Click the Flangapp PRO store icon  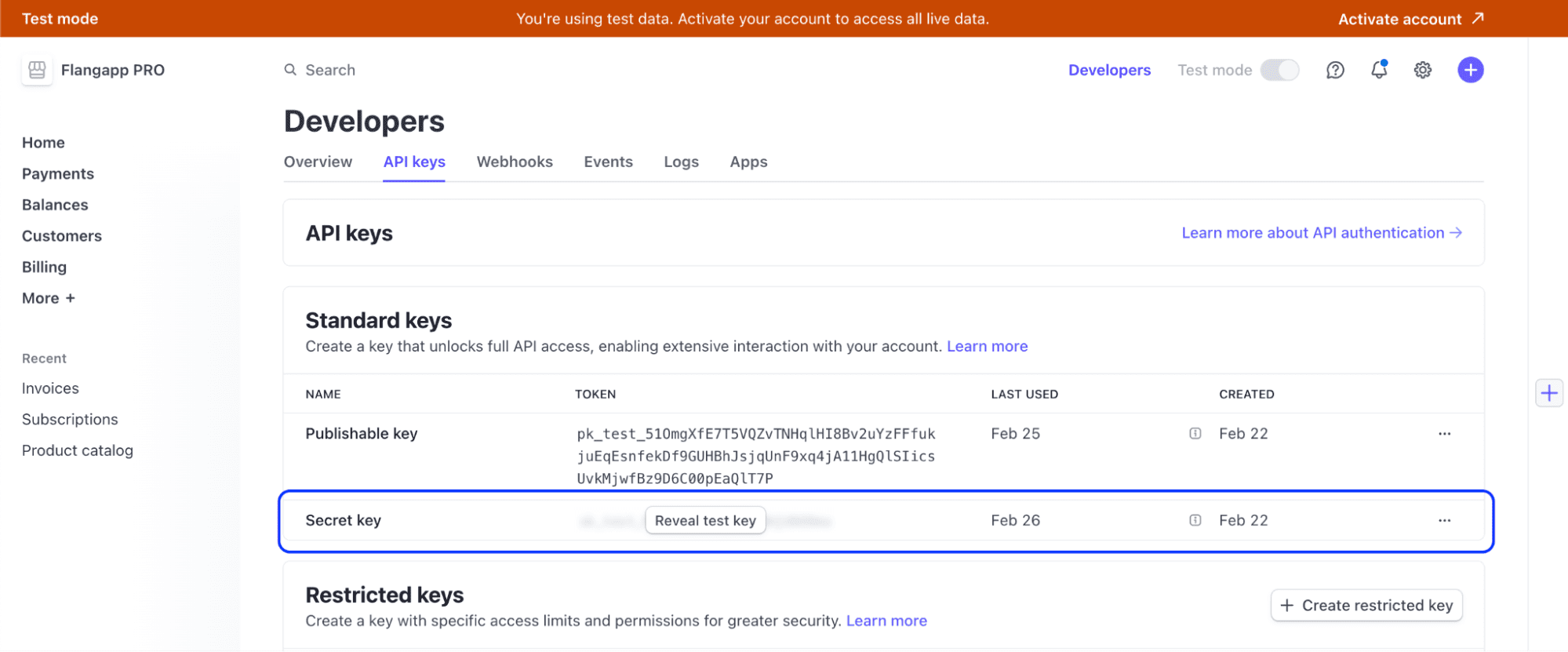pyautogui.click(x=37, y=70)
